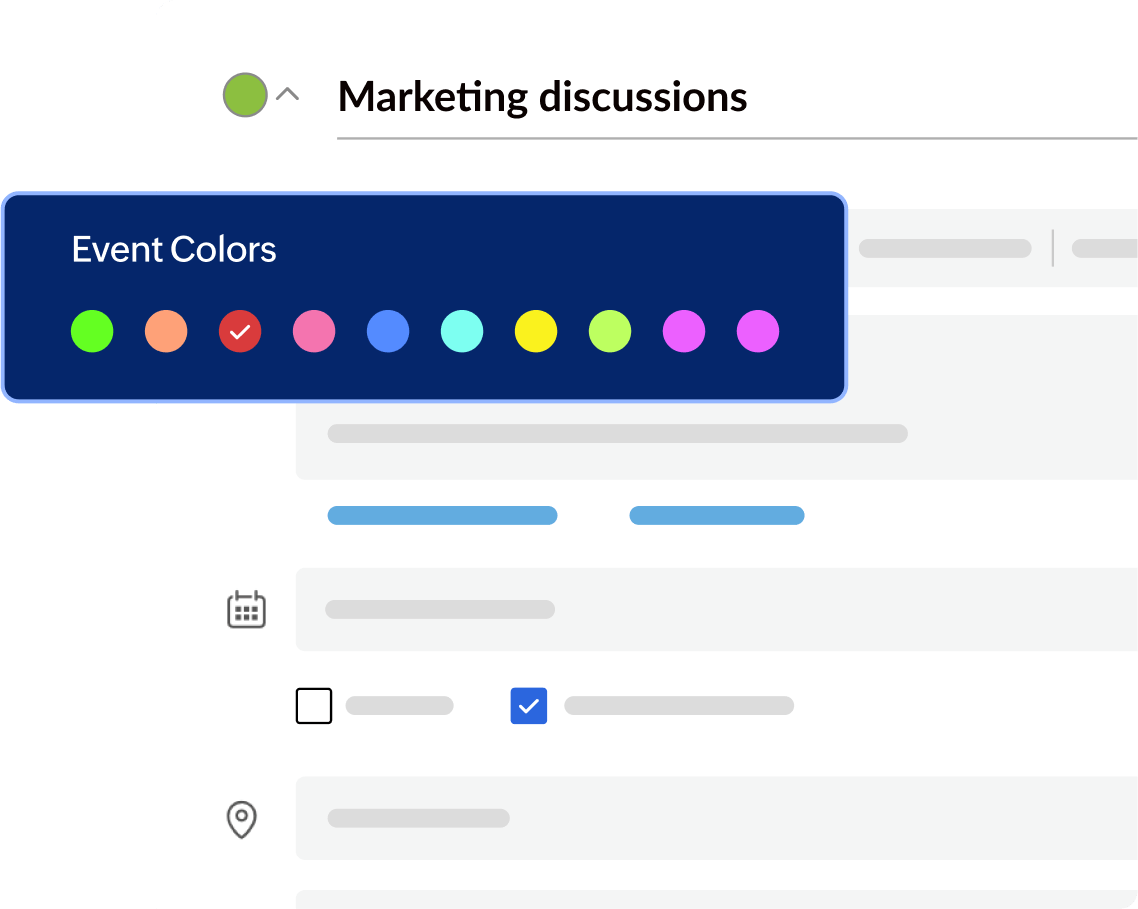Choose the pink event color

pos(314,331)
